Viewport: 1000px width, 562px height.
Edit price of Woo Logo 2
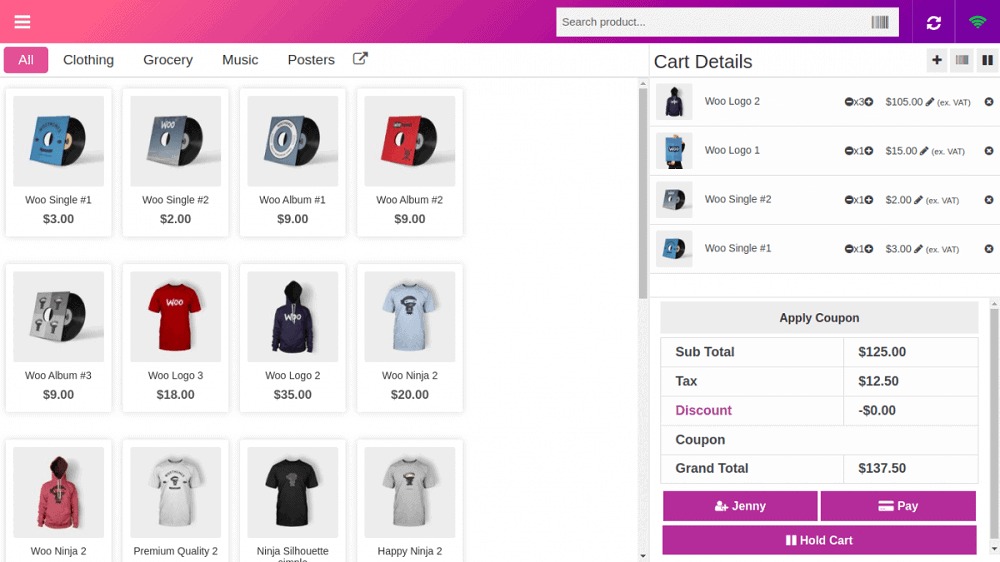(930, 102)
